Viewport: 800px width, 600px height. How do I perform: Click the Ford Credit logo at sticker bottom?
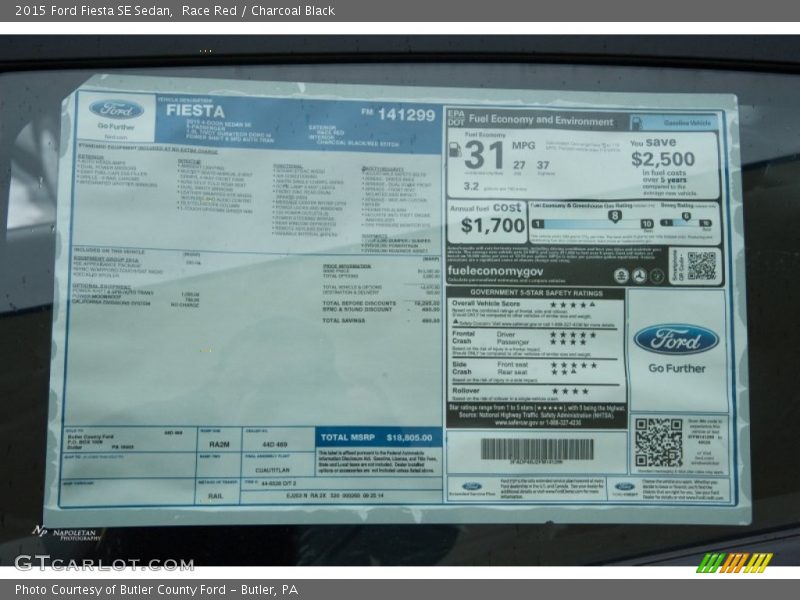pos(624,489)
